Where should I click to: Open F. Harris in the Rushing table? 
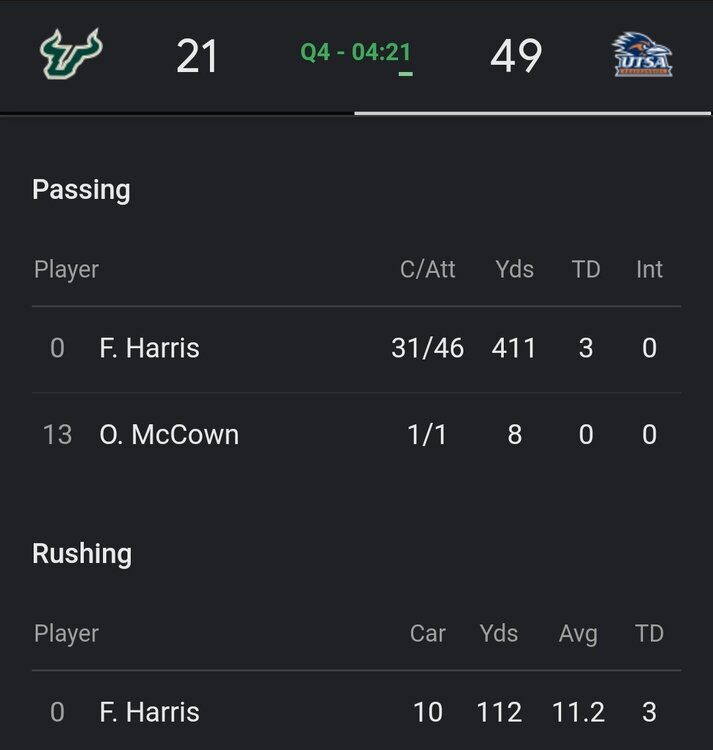pyautogui.click(x=150, y=712)
